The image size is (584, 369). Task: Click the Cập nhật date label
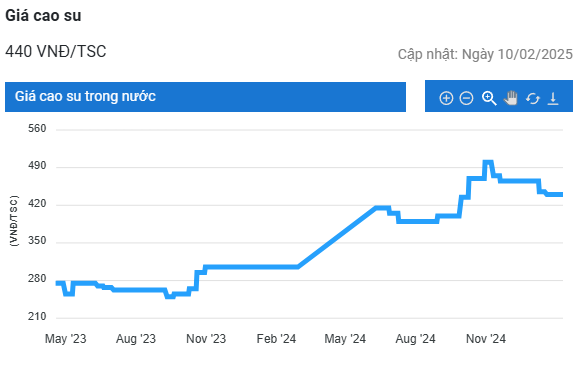pyautogui.click(x=485, y=54)
